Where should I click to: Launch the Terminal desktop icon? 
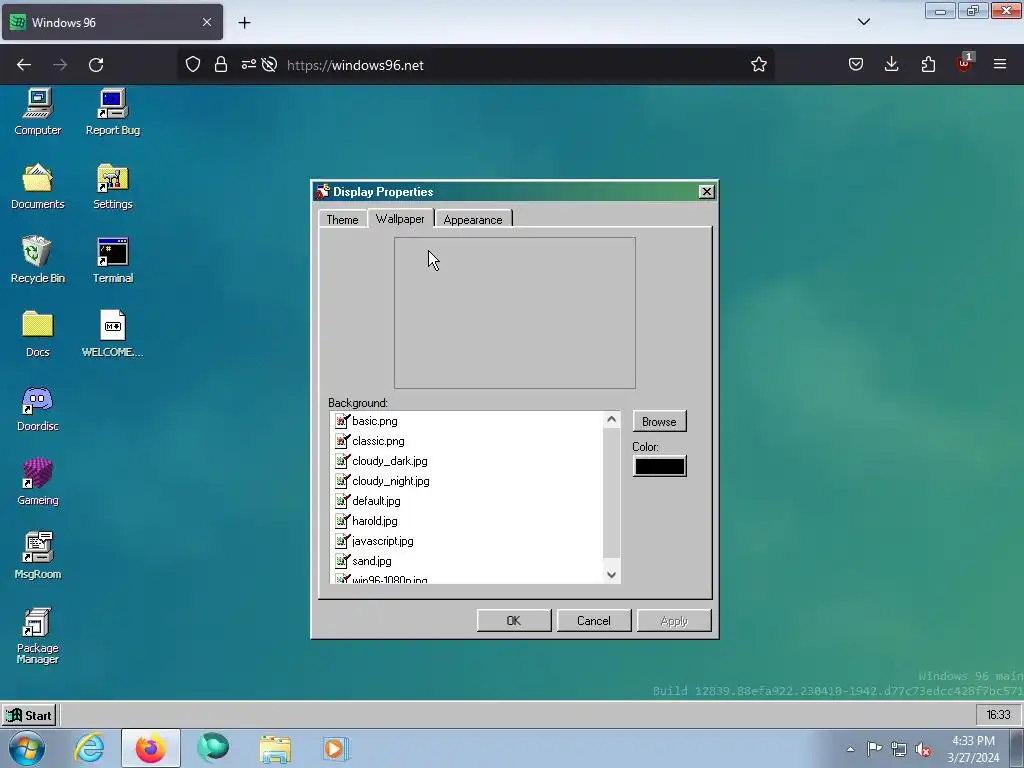(113, 260)
